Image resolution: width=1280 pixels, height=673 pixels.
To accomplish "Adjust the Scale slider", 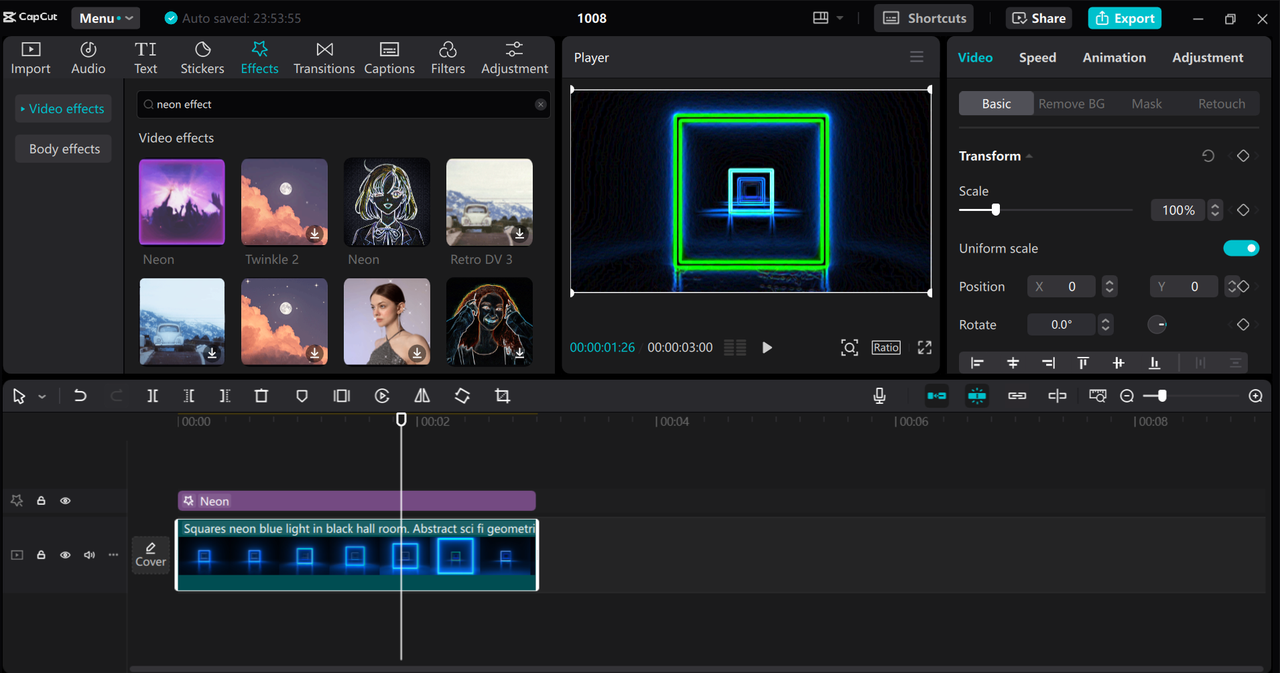I will (995, 210).
